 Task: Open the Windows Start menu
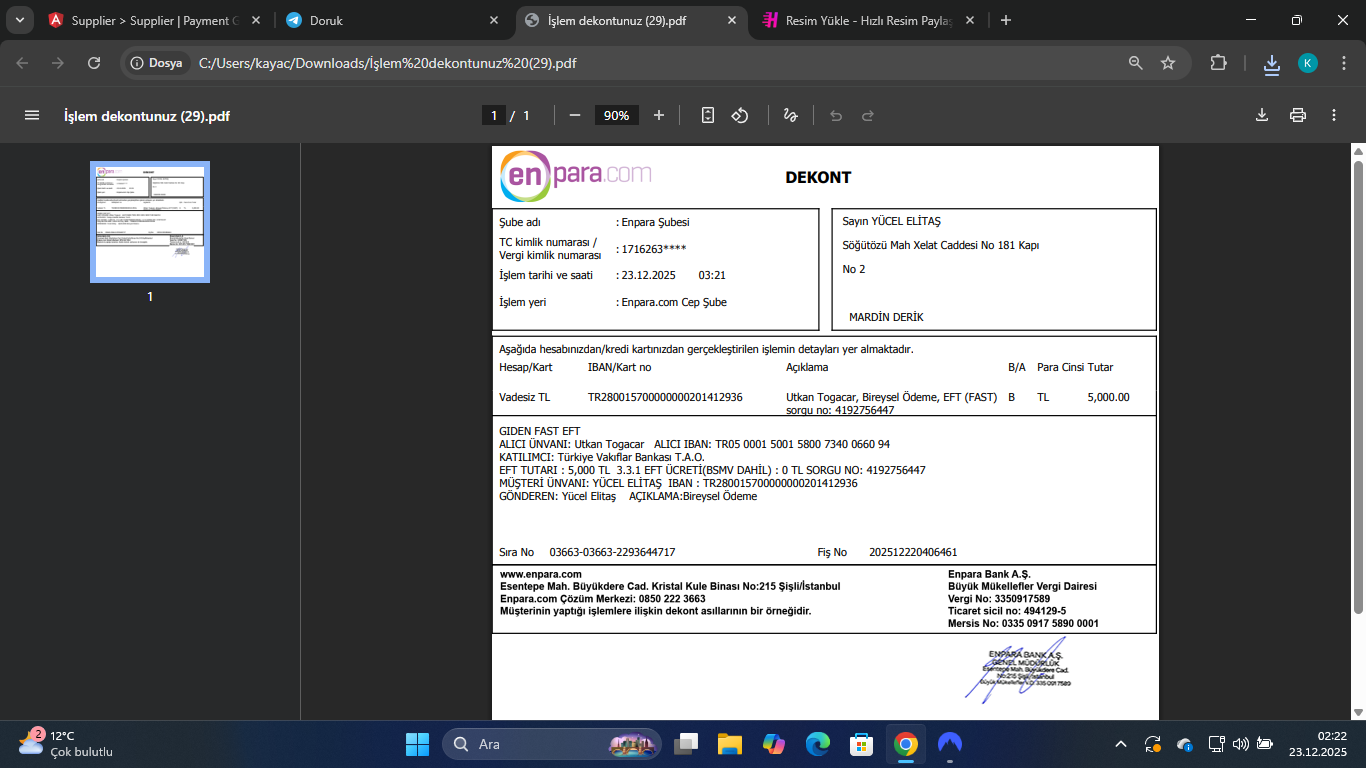pyautogui.click(x=417, y=744)
